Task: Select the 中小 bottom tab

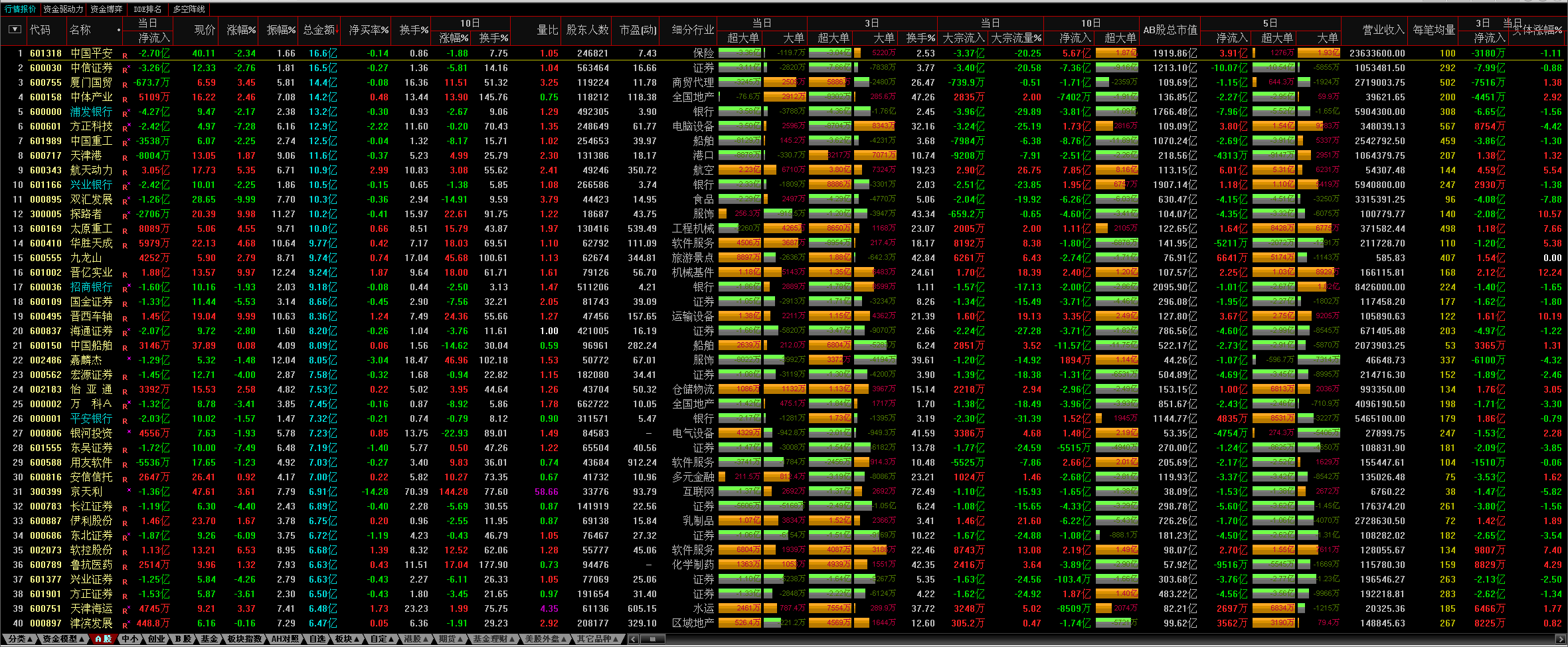Action: [x=130, y=639]
